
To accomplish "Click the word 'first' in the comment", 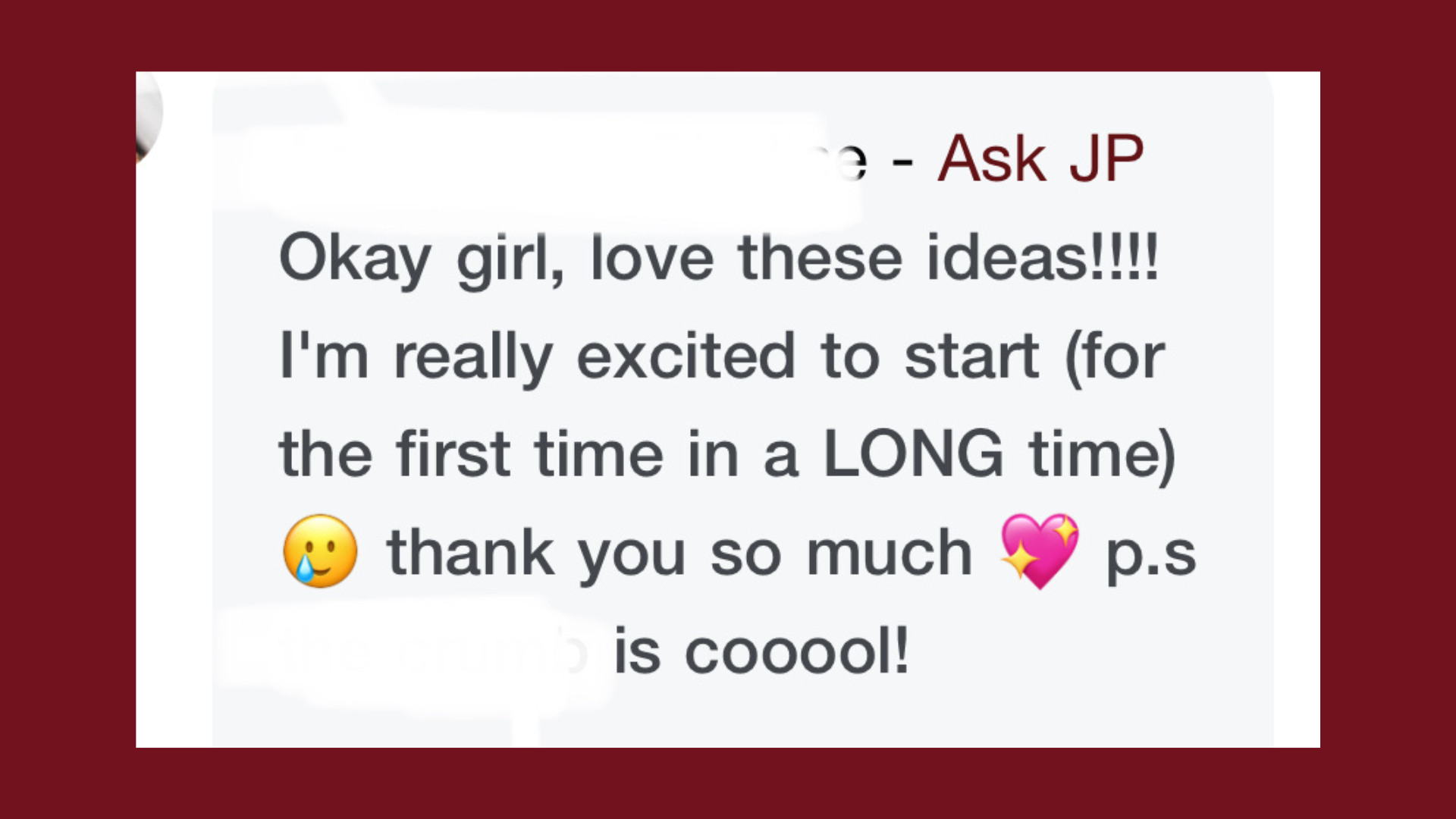I will 453,453.
